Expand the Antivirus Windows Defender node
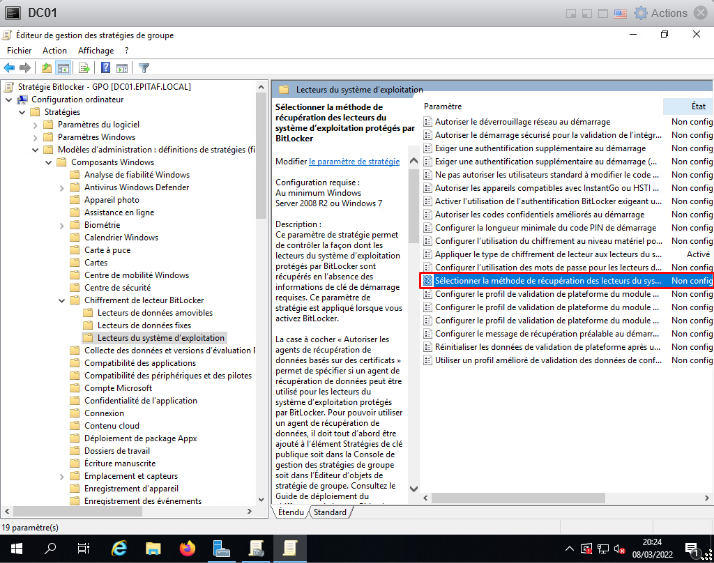The width and height of the screenshot is (714, 563). coord(62,187)
